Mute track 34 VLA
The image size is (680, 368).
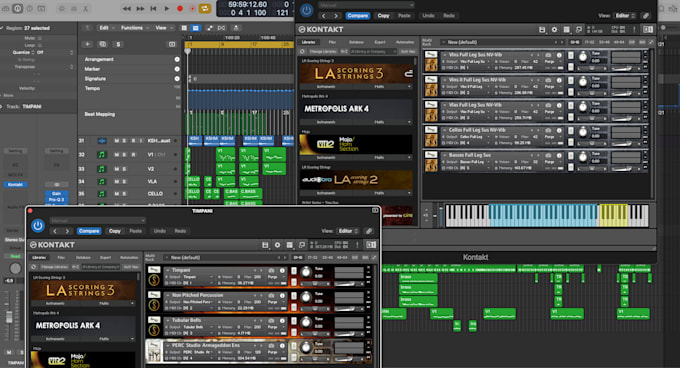[116, 182]
